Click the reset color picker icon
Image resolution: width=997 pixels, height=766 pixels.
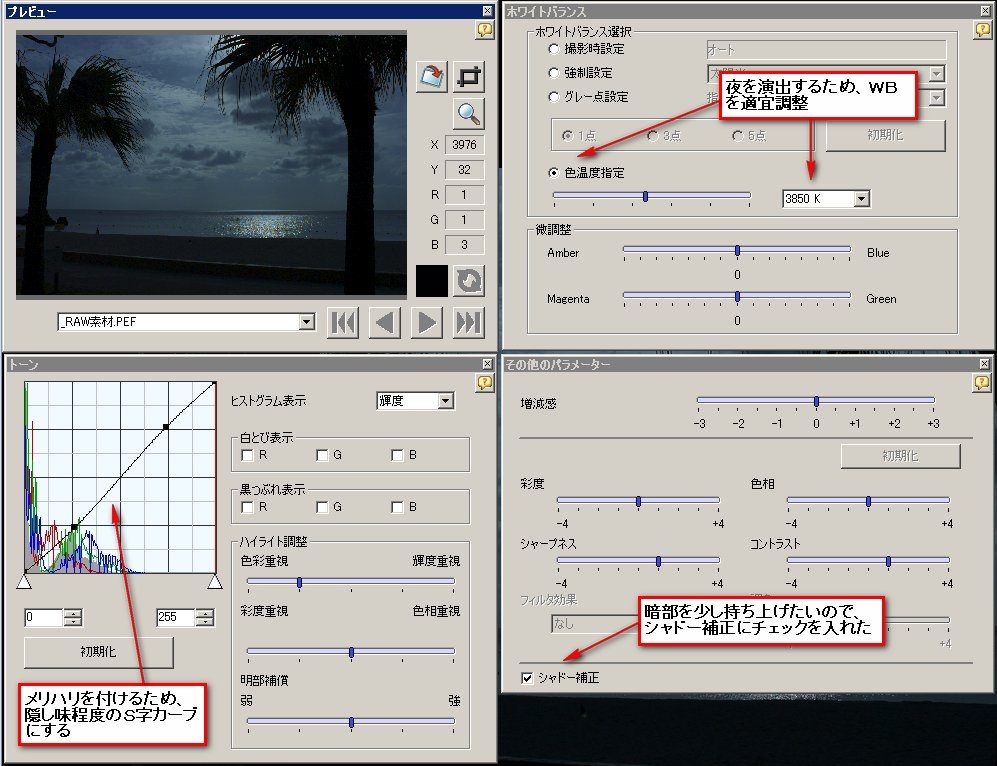(469, 281)
